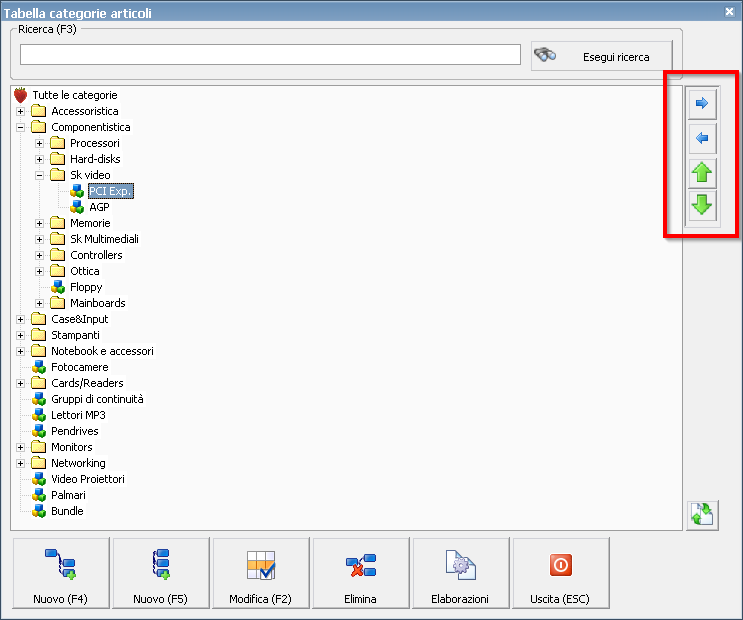Click the Uscita (ESC) button
The width and height of the screenshot is (743, 620).
[x=561, y=573]
